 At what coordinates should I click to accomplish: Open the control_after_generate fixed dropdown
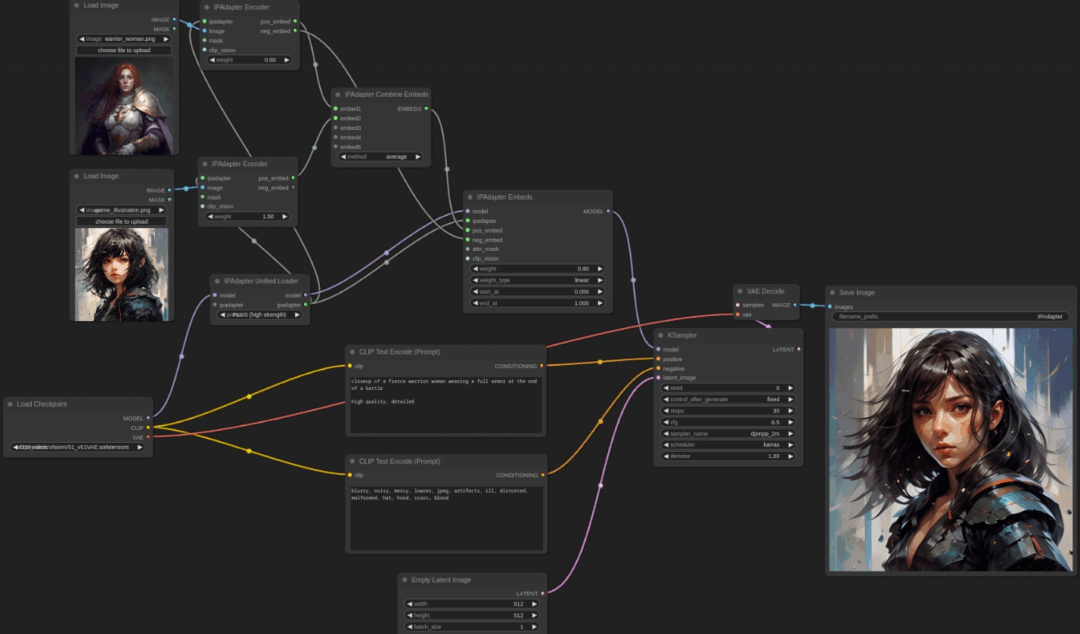728,399
